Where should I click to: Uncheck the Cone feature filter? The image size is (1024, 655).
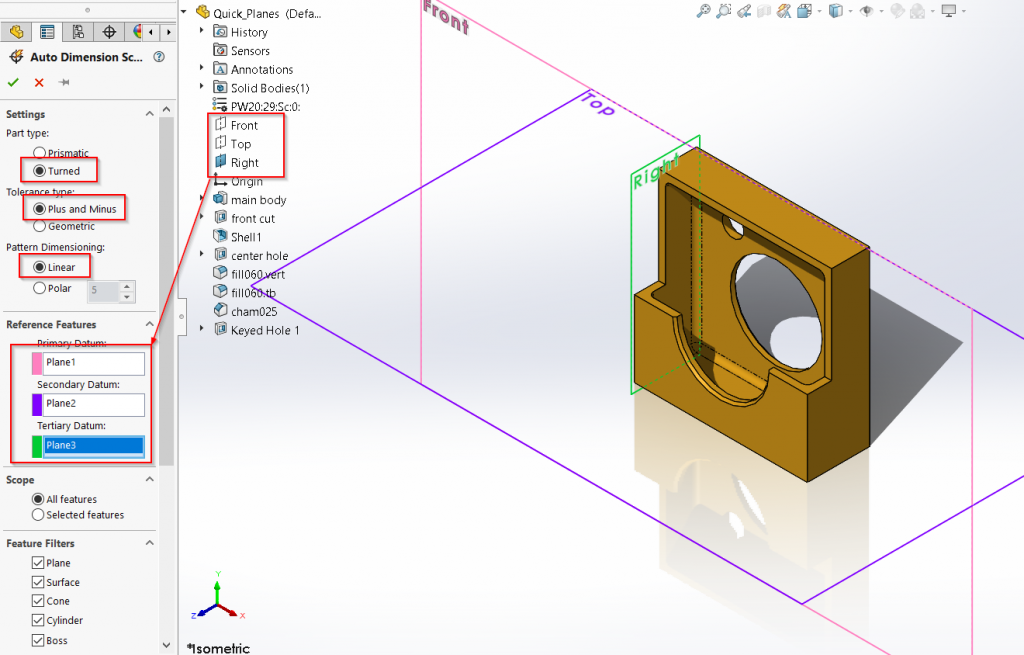tap(38, 601)
